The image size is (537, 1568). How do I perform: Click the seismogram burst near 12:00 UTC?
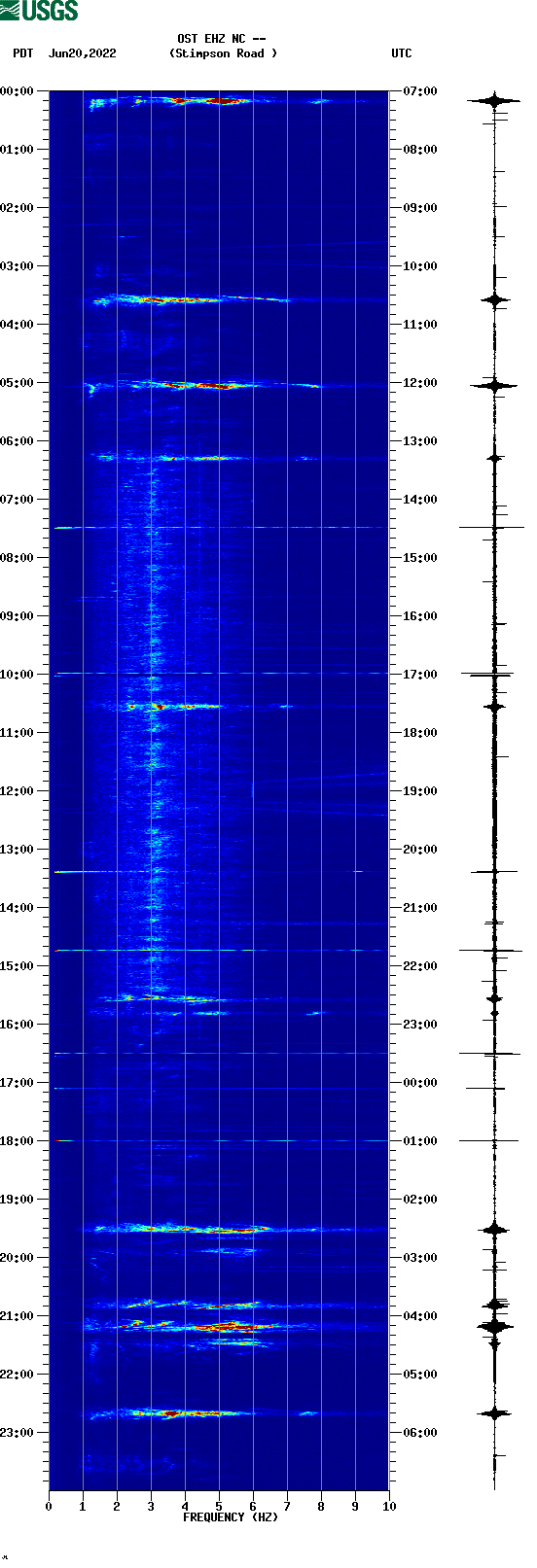(x=494, y=386)
